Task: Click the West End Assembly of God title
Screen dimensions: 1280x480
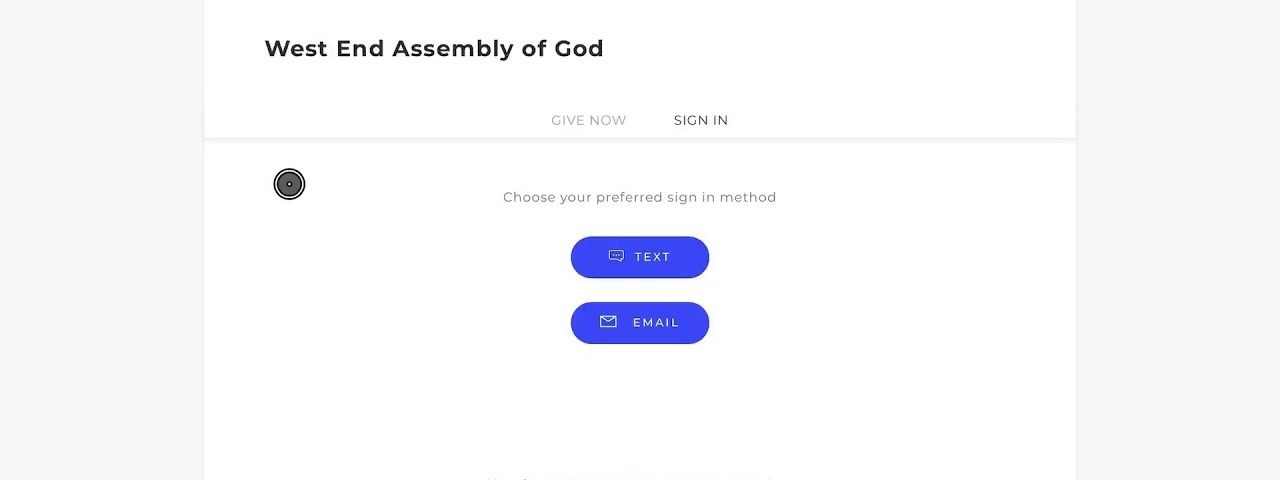Action: click(434, 49)
